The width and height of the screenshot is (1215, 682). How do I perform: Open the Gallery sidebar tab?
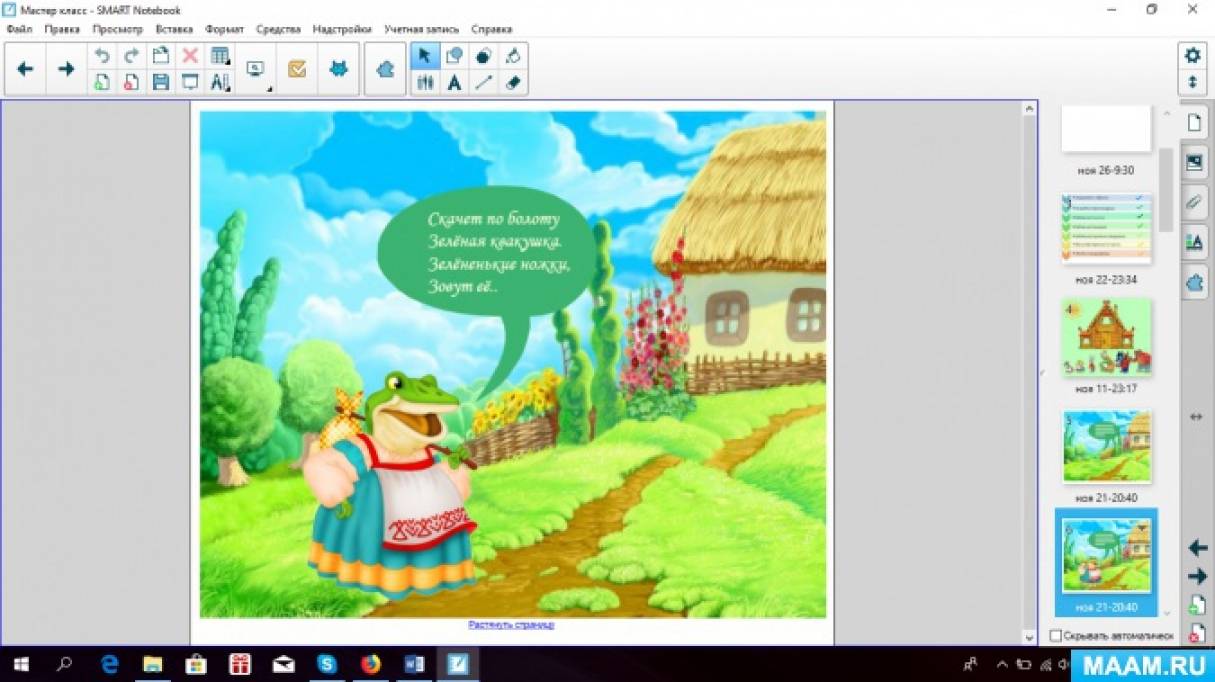coord(1194,162)
